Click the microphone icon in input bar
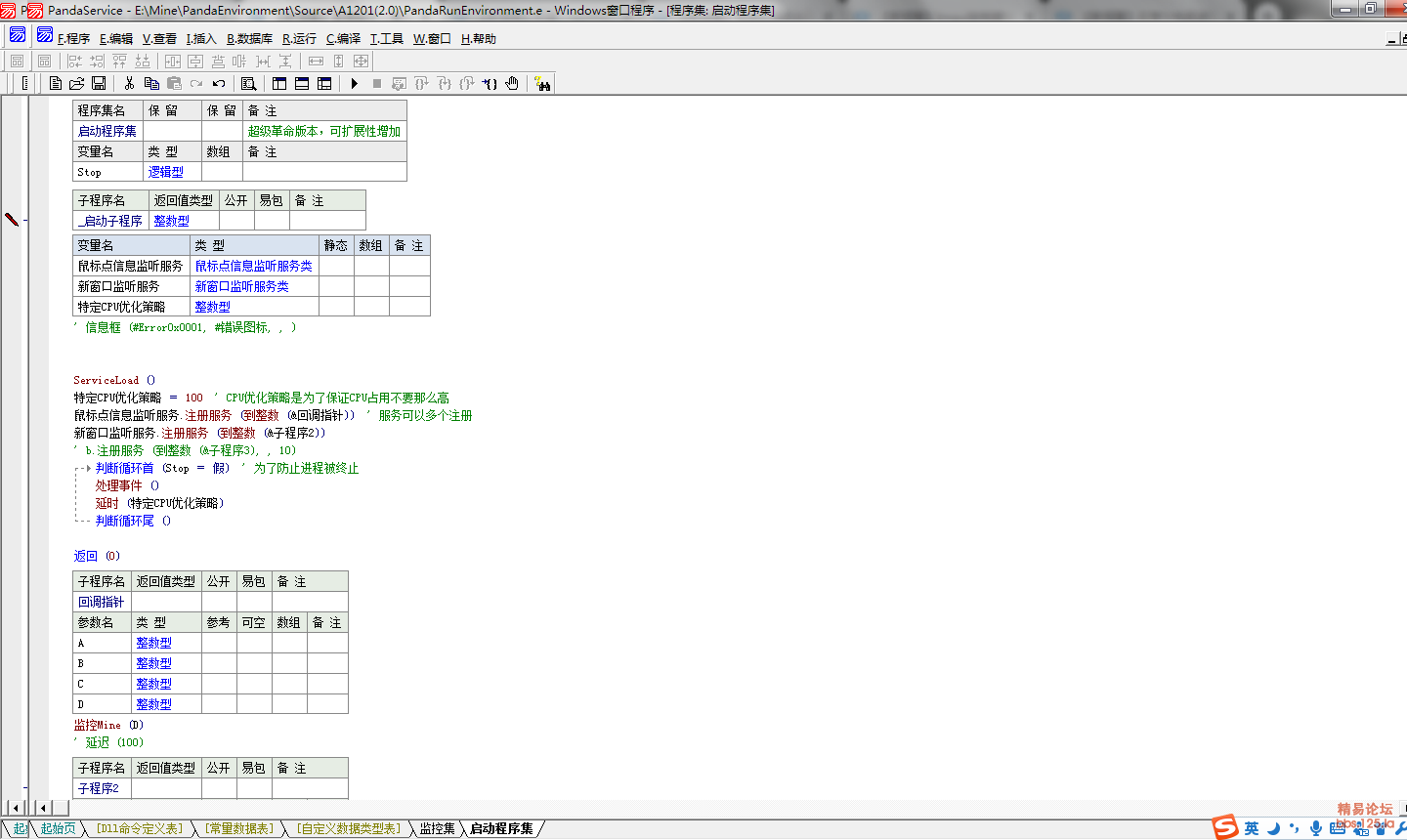This screenshot has width=1407, height=840. pos(1316,828)
